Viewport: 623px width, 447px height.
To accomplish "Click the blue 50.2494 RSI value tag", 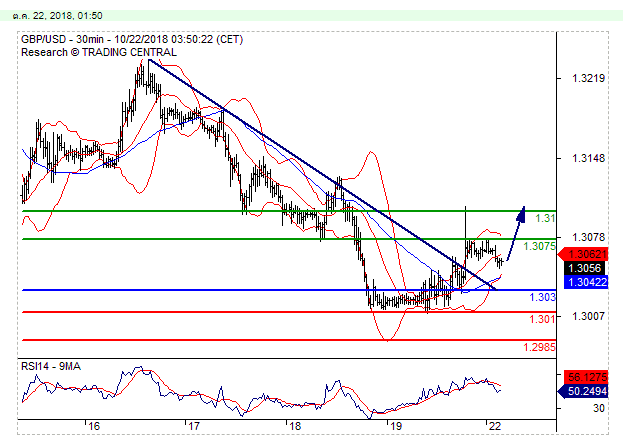I will (x=586, y=391).
